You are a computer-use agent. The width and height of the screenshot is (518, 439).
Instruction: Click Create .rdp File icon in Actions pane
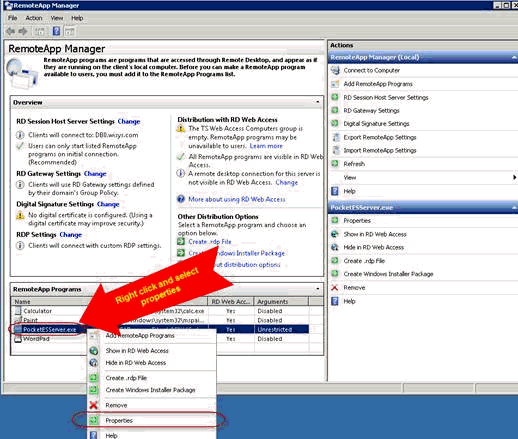(335, 261)
